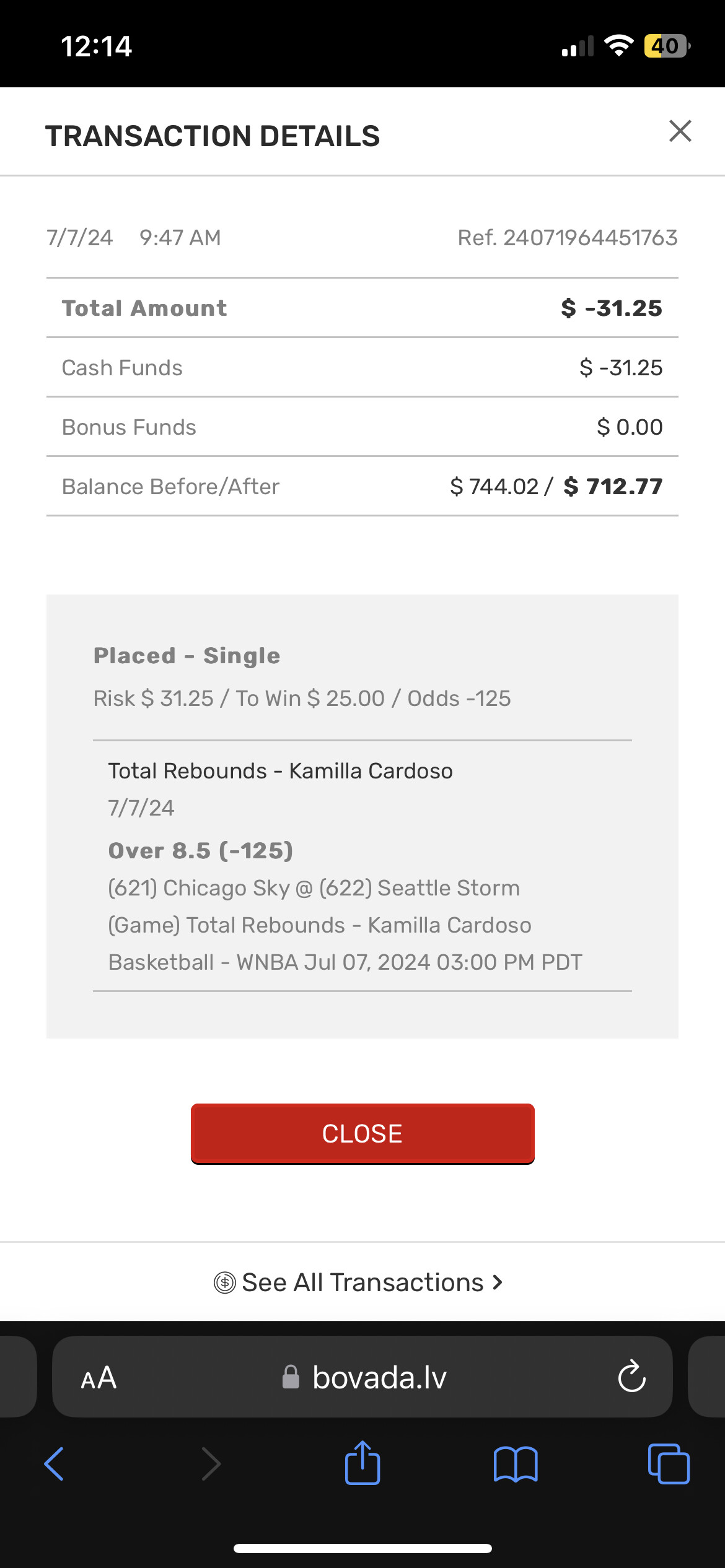This screenshot has height=1568, width=725.
Task: Reload the page with the refresh icon
Action: click(x=631, y=1377)
